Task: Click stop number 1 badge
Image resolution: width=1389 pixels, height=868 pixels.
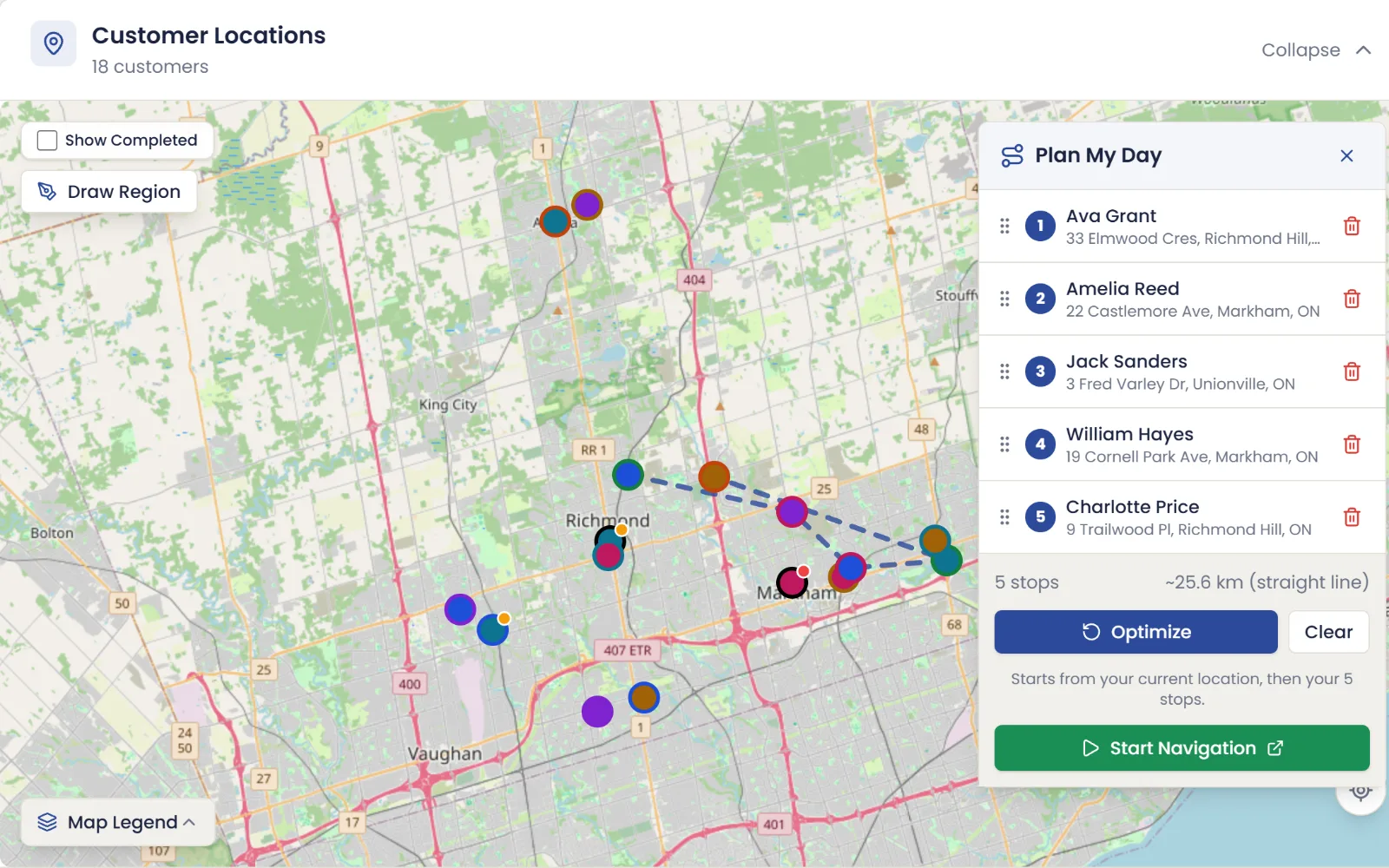Action: click(1040, 226)
